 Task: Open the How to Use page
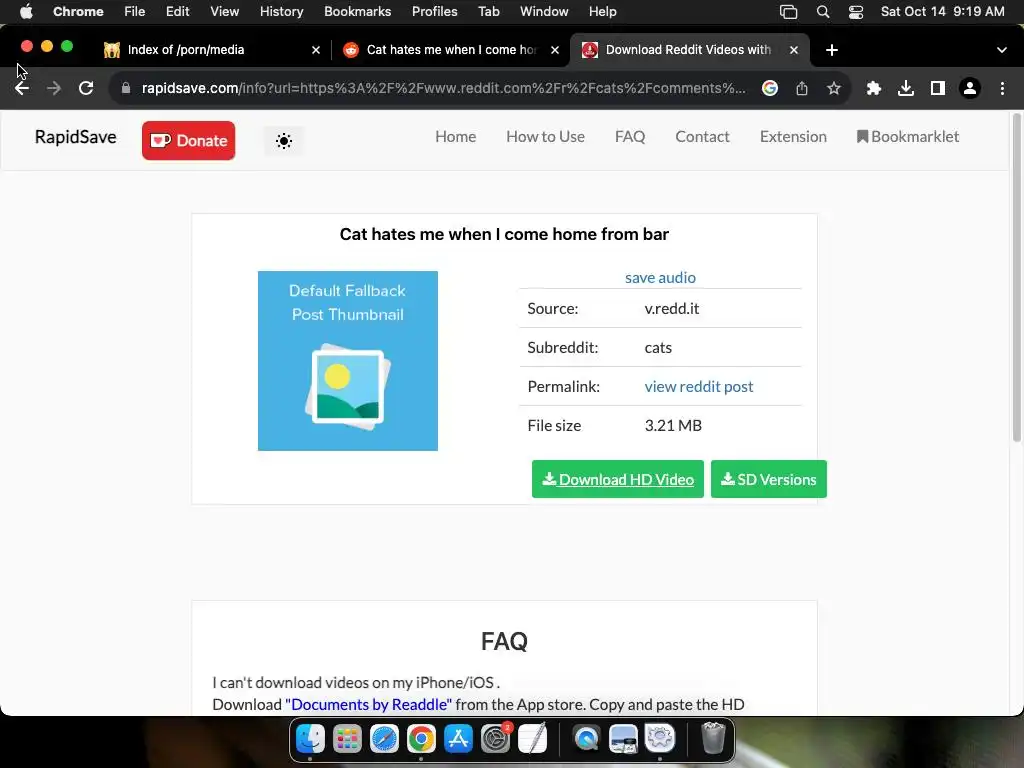tap(545, 136)
